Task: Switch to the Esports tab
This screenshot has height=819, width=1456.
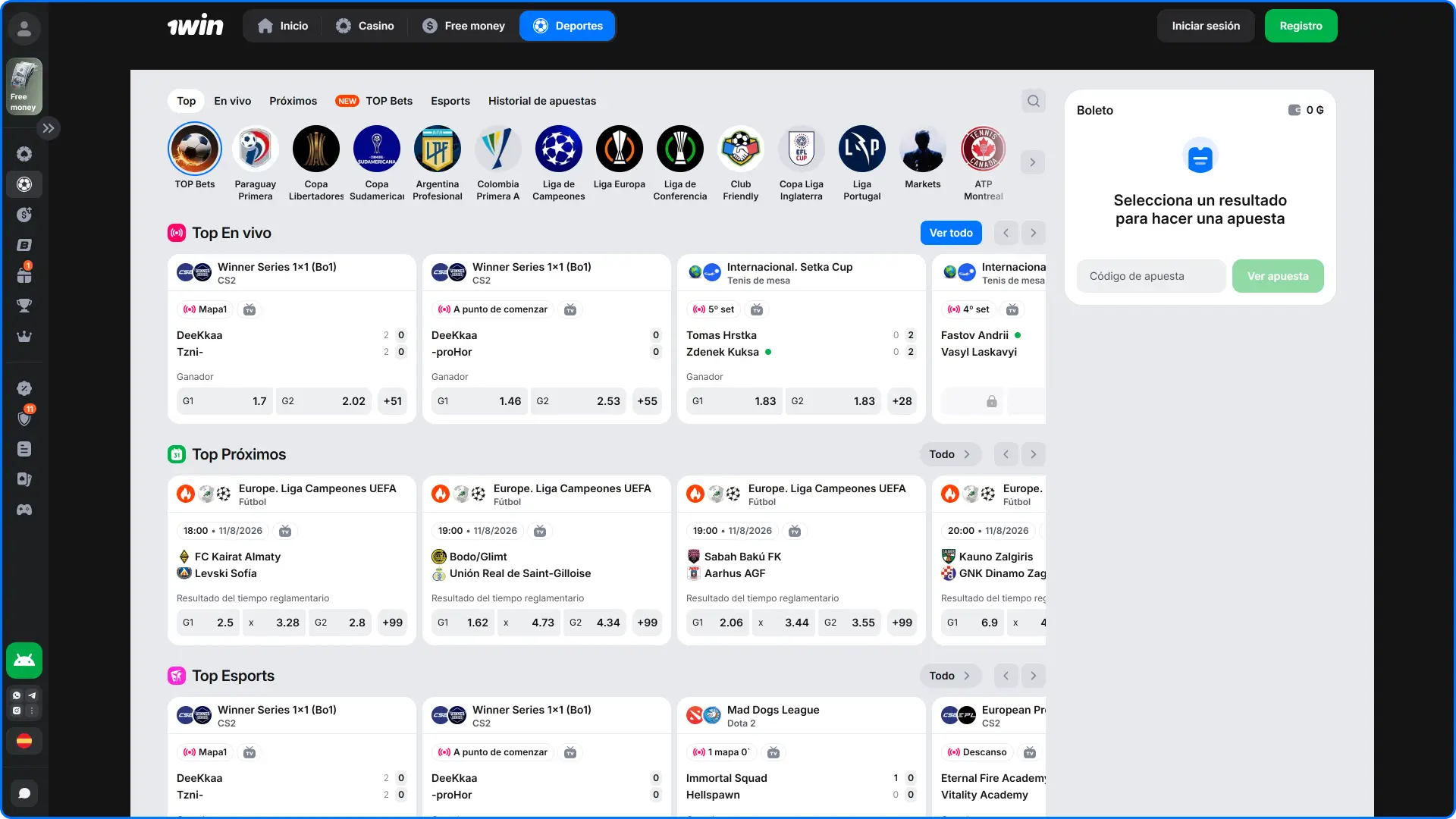Action: [x=450, y=101]
